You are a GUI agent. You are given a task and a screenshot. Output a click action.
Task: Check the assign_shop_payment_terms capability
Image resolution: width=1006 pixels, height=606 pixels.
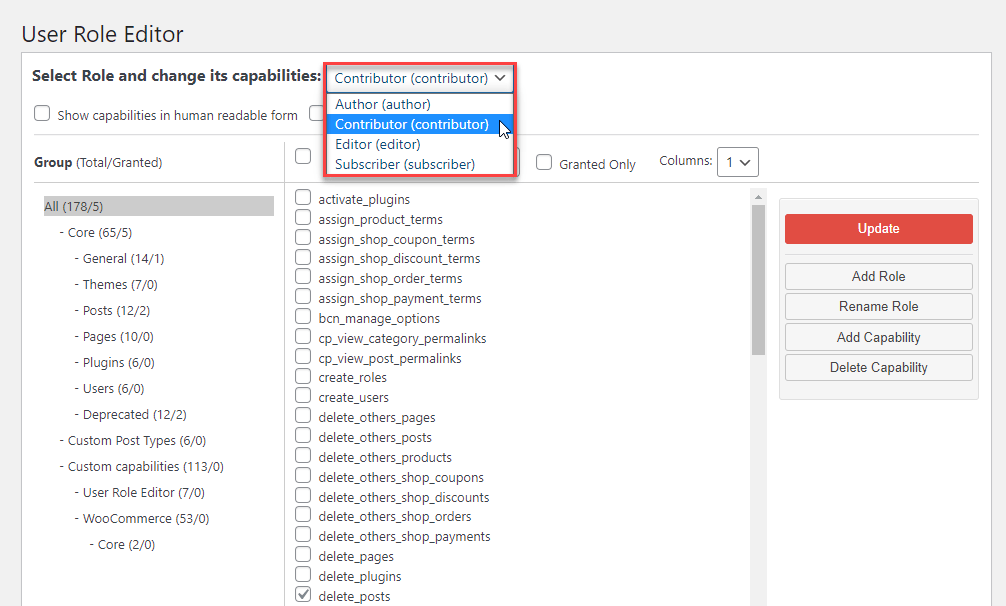pos(303,297)
